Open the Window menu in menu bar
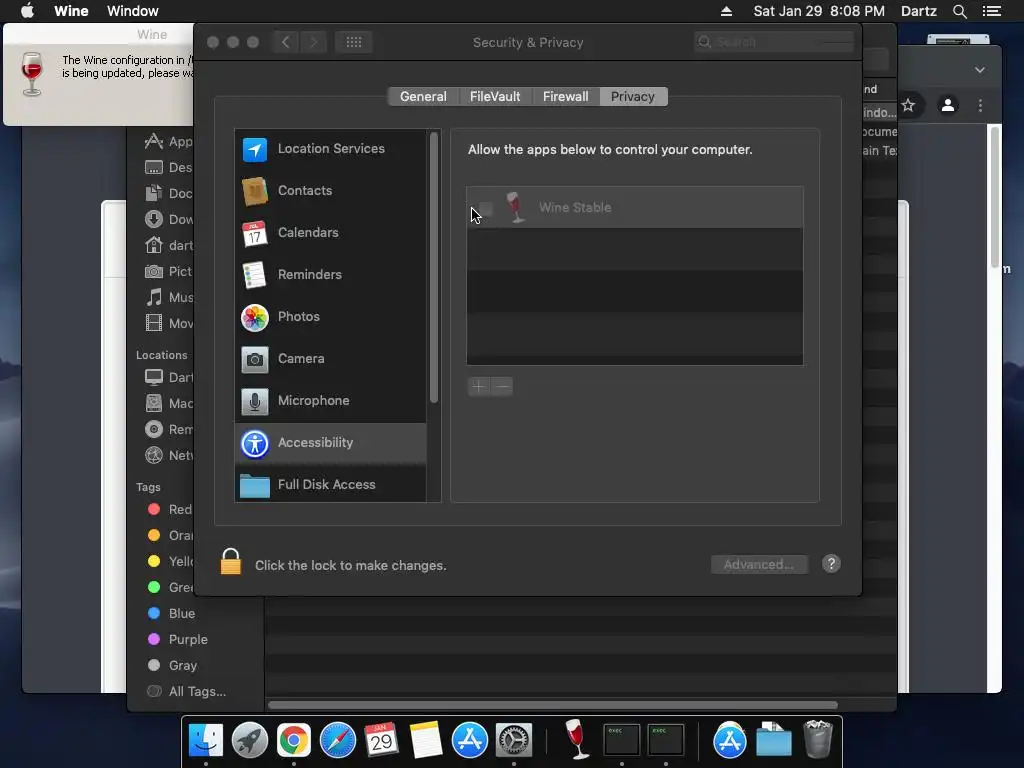 [133, 11]
